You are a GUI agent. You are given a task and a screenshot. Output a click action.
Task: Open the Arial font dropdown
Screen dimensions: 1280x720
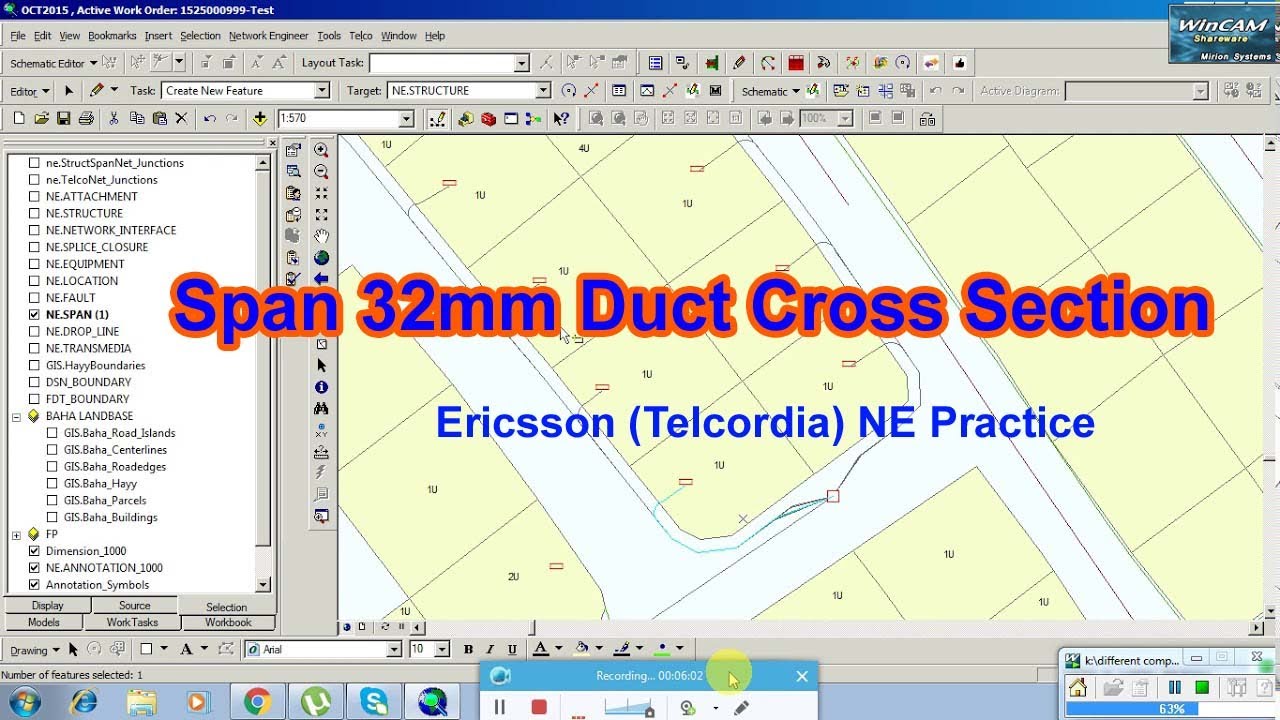pyautogui.click(x=394, y=649)
